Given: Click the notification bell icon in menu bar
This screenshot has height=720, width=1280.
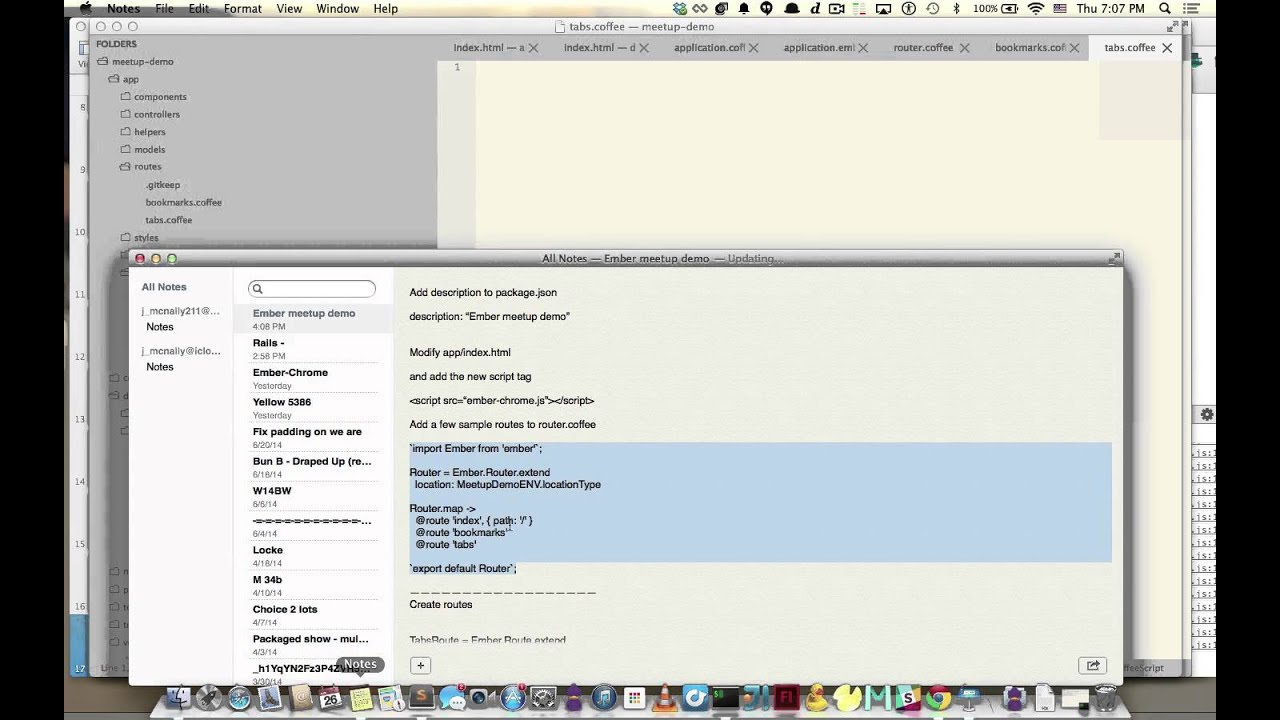Looking at the screenshot, I should (744, 8).
